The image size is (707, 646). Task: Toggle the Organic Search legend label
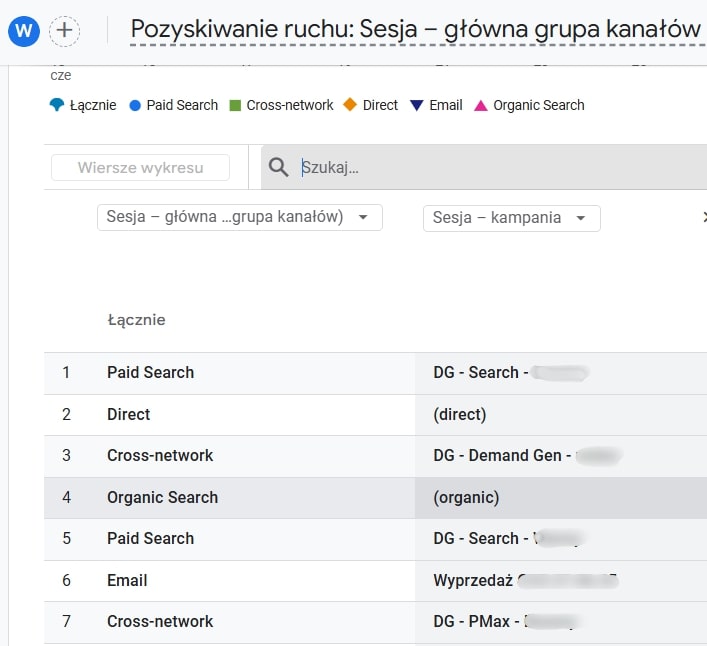(538, 105)
